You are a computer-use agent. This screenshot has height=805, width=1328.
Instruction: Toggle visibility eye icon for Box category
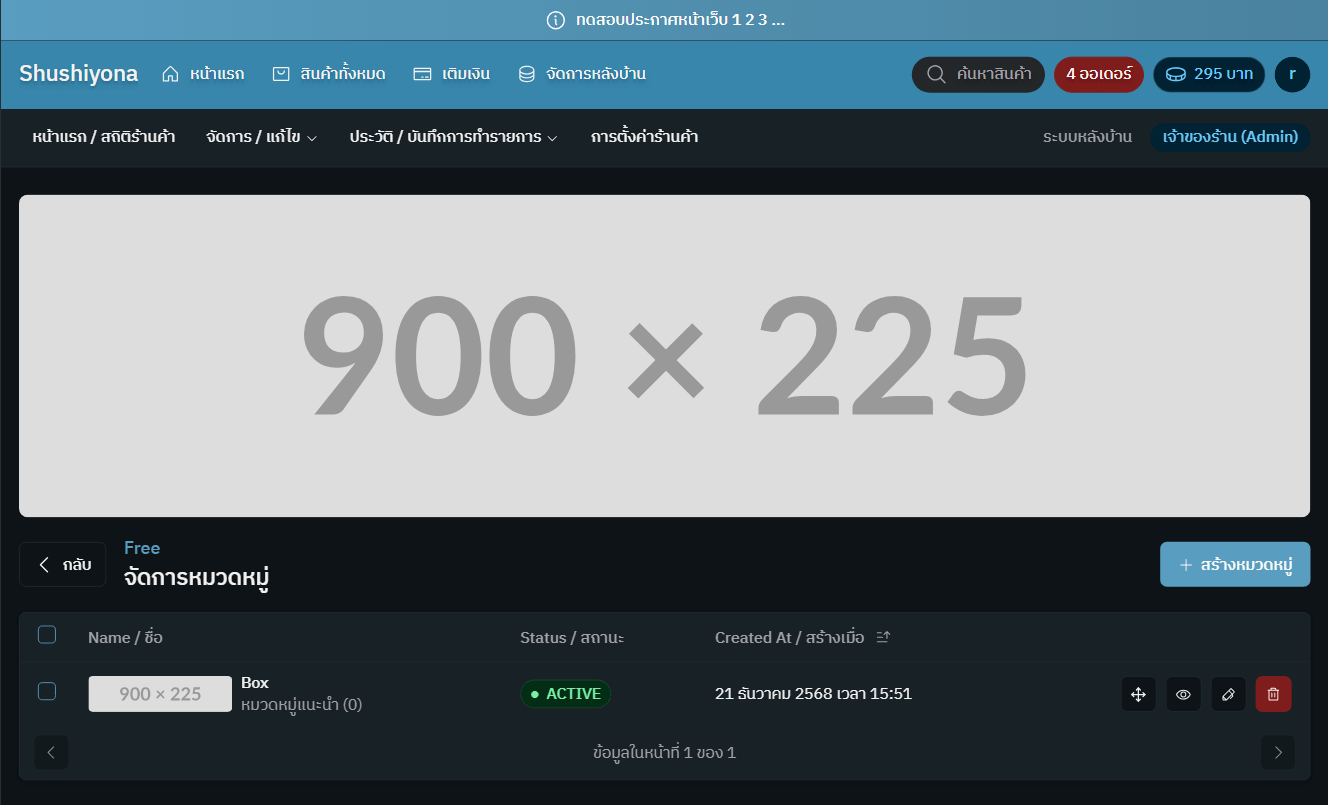click(x=1183, y=694)
